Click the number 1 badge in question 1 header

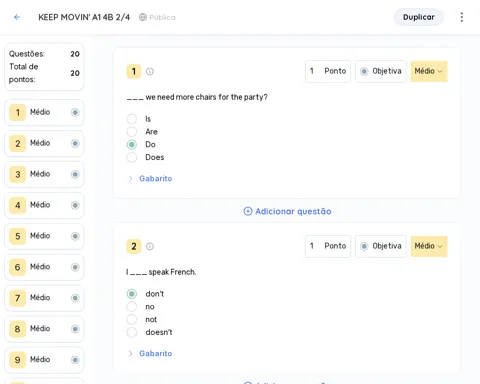point(134,71)
